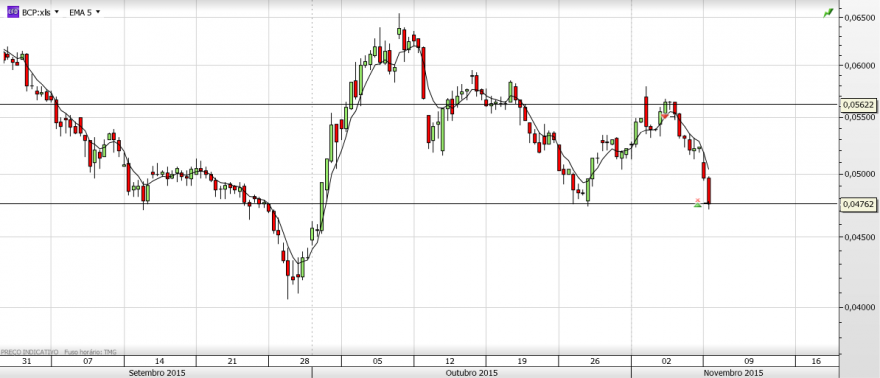Click the 0,04500 price axis label
This screenshot has height=378, width=880.
pos(860,237)
